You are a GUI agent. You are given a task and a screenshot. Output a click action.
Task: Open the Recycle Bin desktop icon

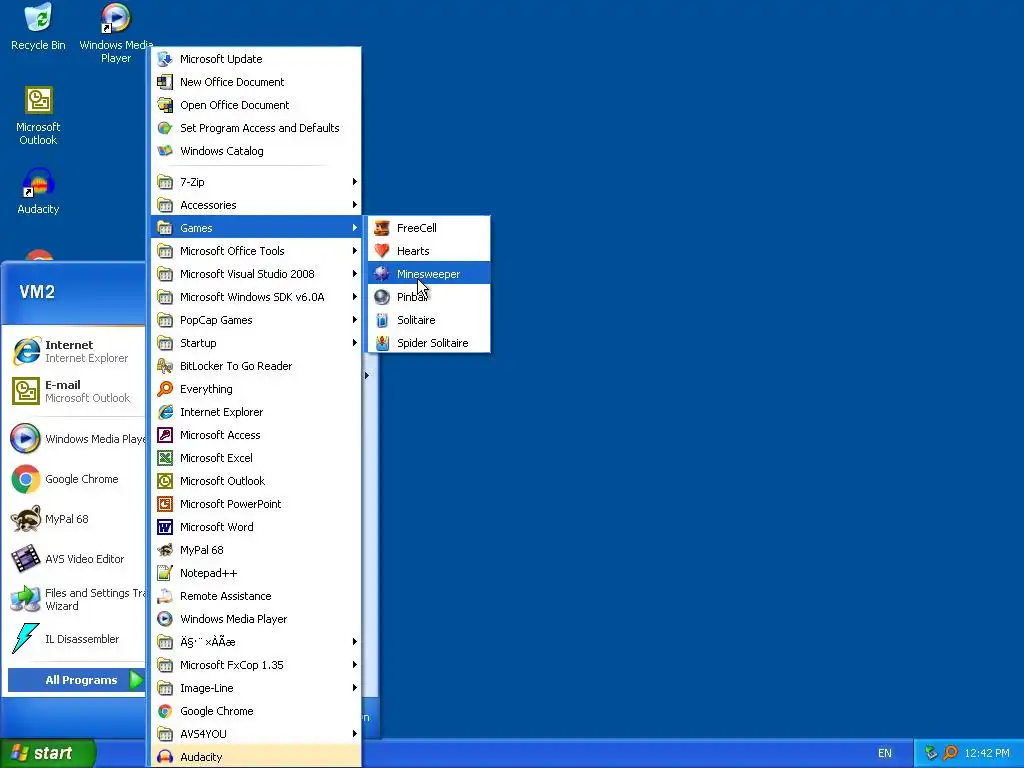tap(38, 27)
